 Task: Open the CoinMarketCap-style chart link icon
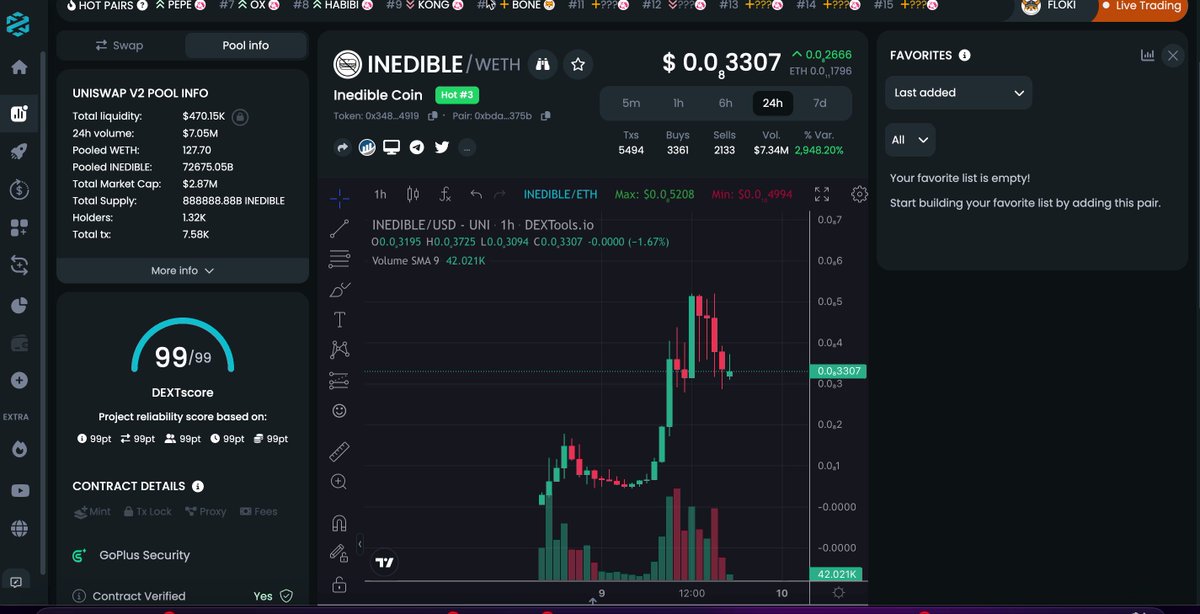pyautogui.click(x=367, y=148)
